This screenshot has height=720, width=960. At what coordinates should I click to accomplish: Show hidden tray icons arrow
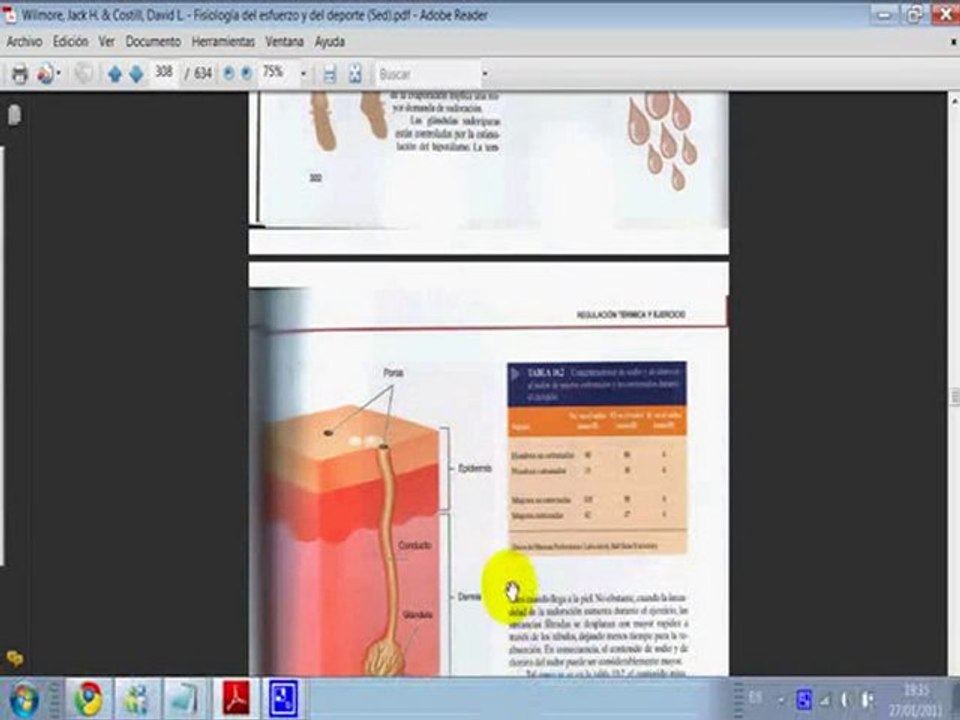point(781,700)
